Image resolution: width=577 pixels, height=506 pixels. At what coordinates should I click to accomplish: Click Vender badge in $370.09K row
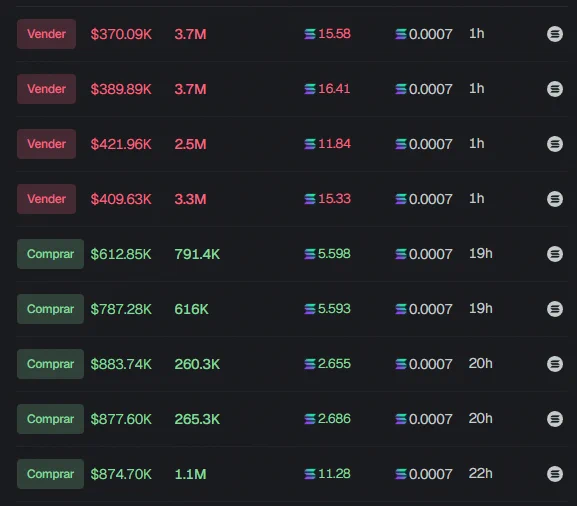pyautogui.click(x=46, y=34)
